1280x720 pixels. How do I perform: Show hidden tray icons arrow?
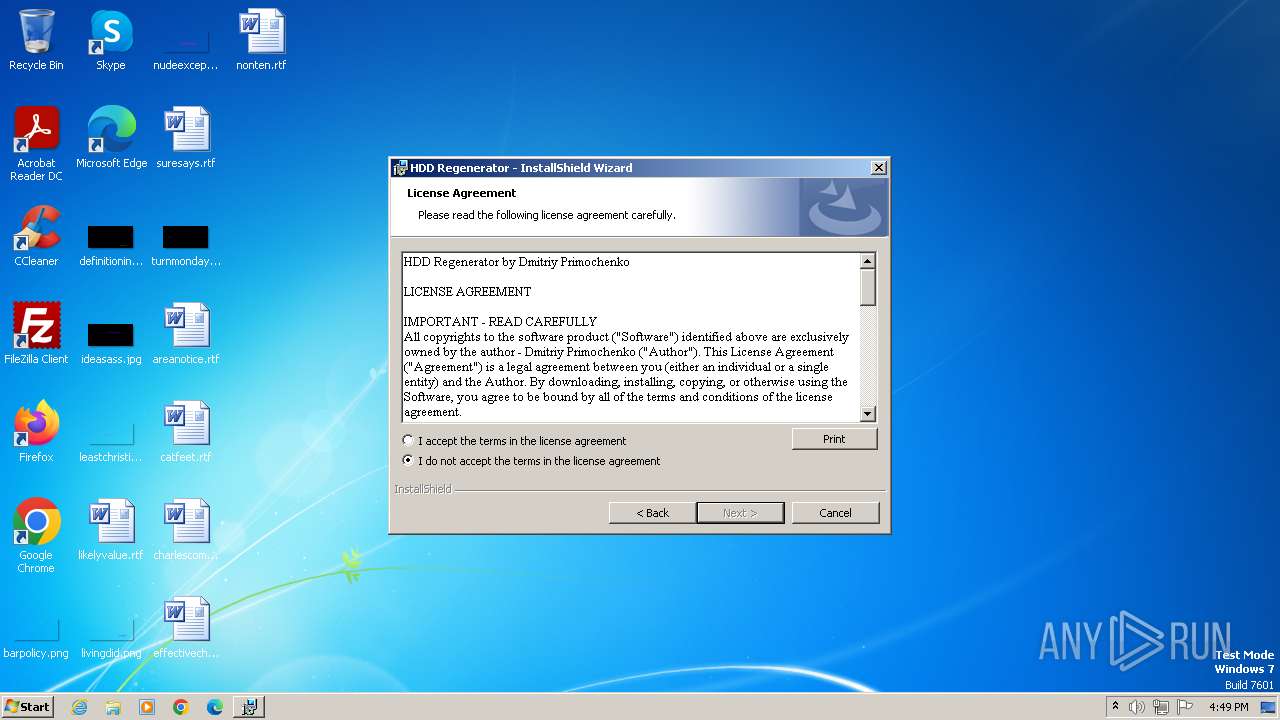pos(1115,706)
